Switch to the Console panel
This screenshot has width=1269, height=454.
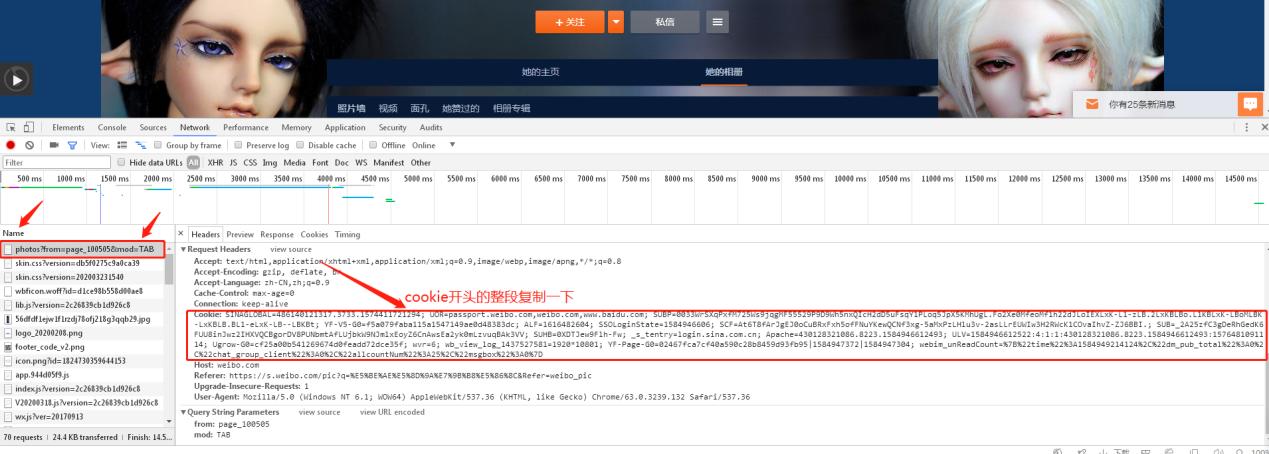tap(112, 127)
